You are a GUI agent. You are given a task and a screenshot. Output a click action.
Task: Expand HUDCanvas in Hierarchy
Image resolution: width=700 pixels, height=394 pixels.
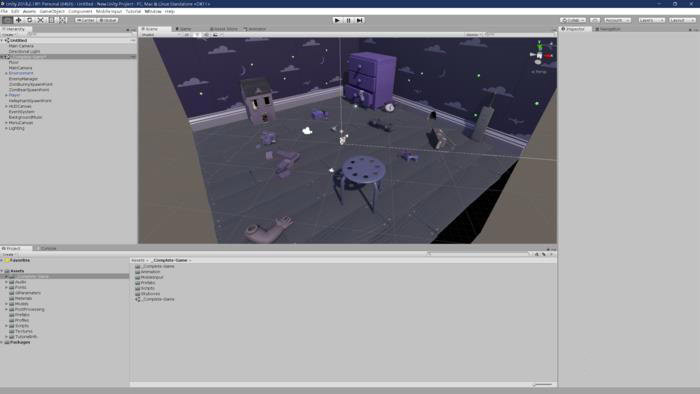coord(6,106)
